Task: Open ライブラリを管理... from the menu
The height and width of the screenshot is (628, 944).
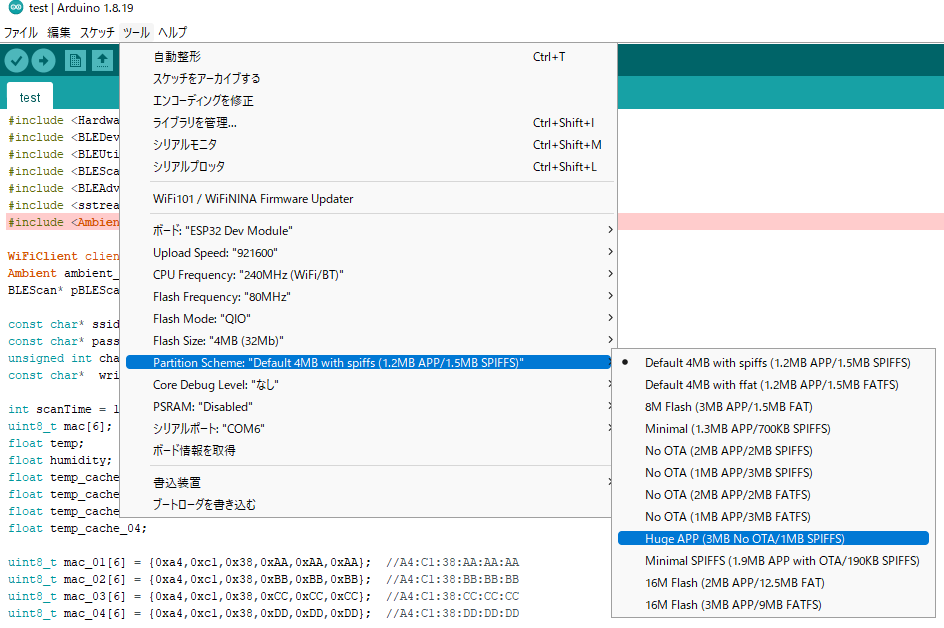Action: click(368, 123)
